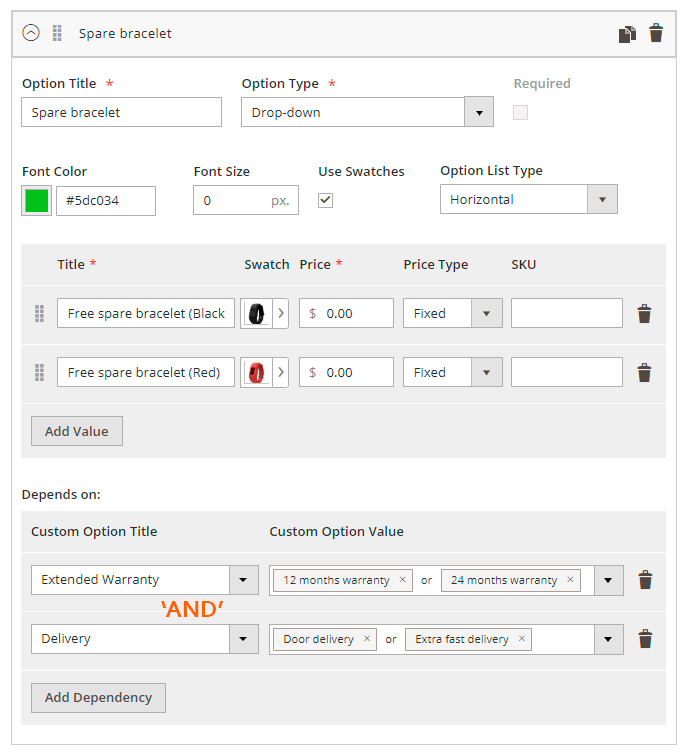This screenshot has height=753, width=686.
Task: Click the duplicate option icon in header
Action: (627, 34)
